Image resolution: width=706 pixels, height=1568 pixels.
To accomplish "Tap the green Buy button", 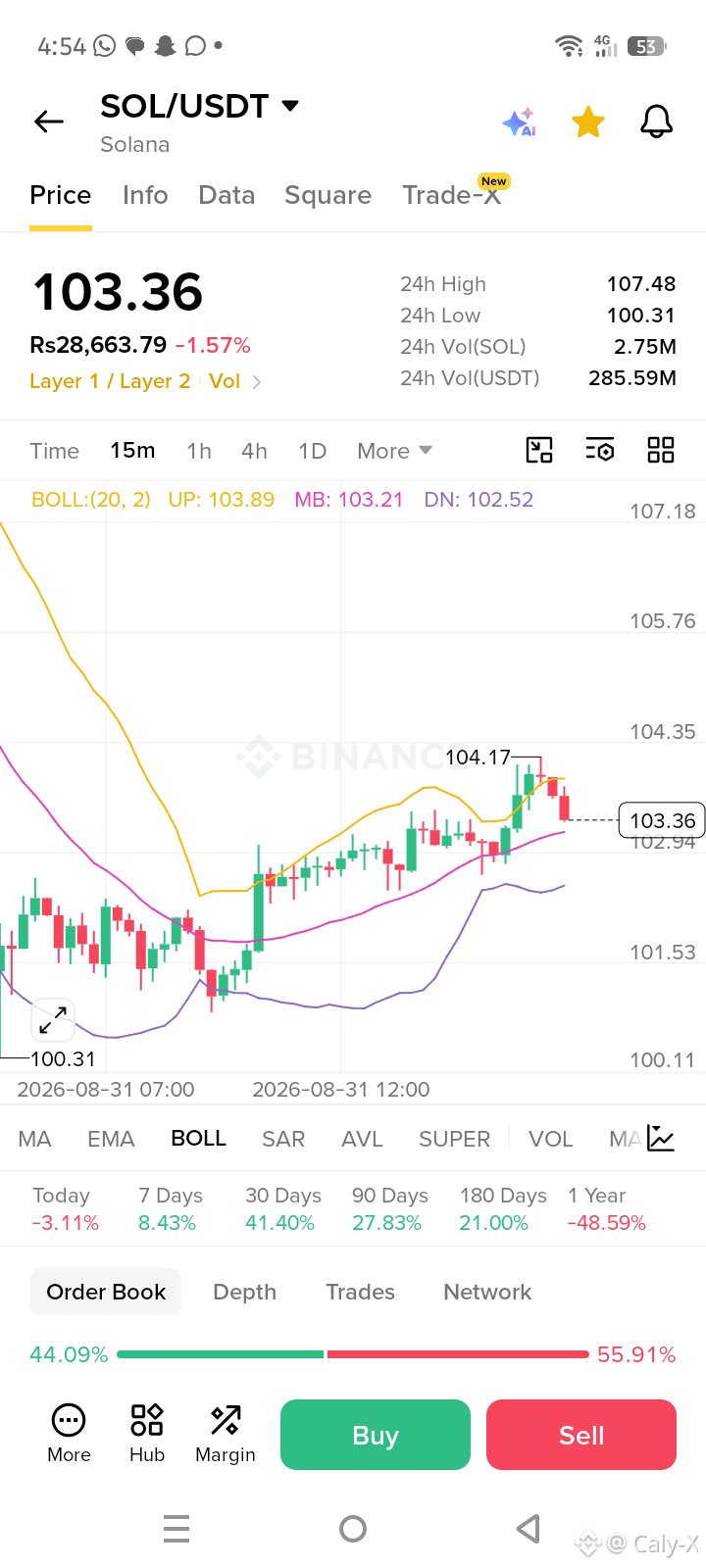I will tap(376, 1435).
